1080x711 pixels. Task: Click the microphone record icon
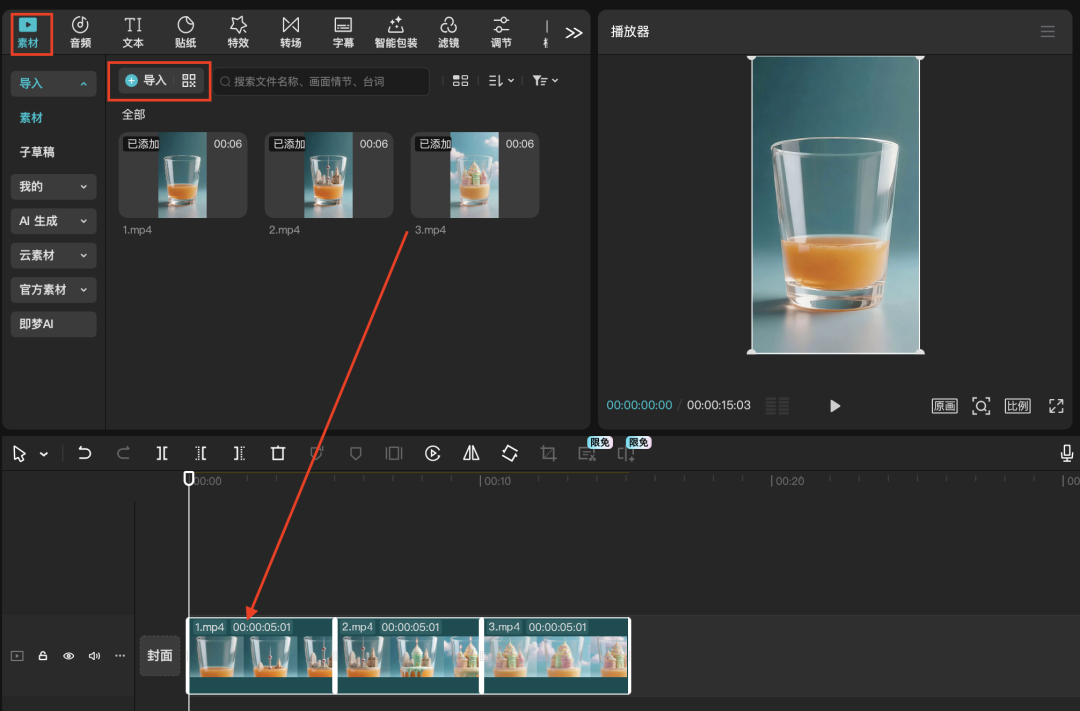1067,453
